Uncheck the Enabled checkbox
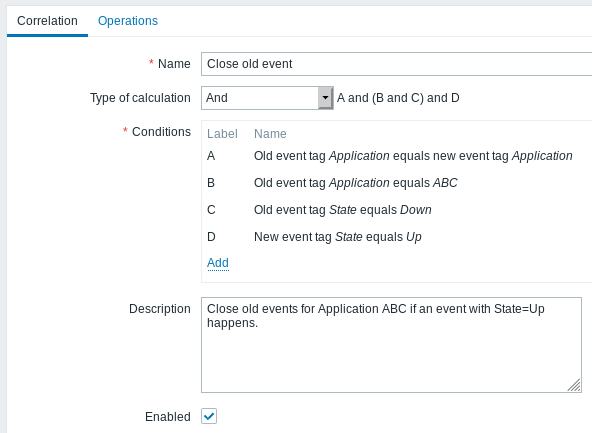Image resolution: width=592 pixels, height=433 pixels. pyautogui.click(x=209, y=416)
